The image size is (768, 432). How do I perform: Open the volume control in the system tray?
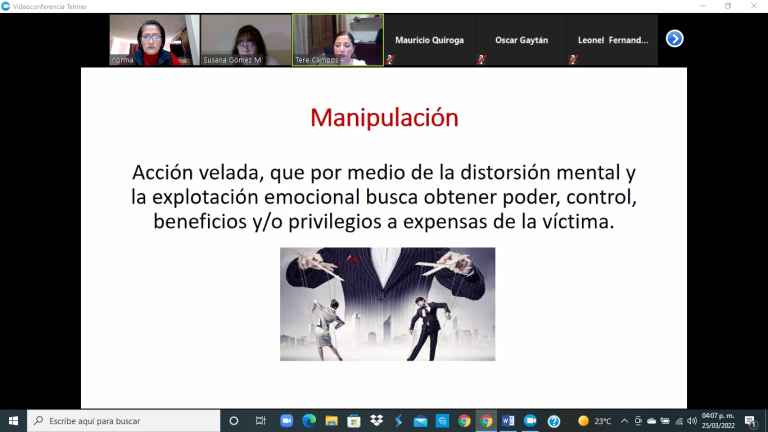point(692,421)
